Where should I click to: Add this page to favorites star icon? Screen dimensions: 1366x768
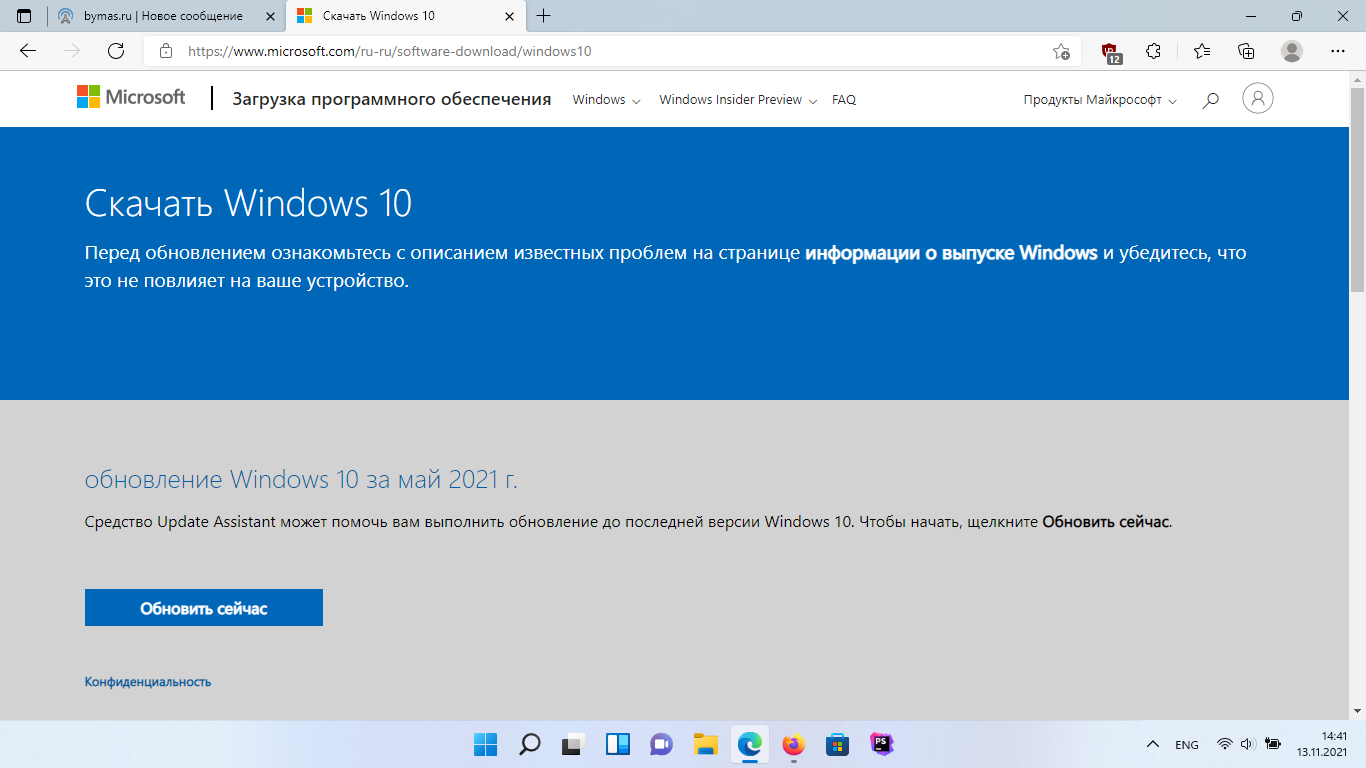point(1061,51)
